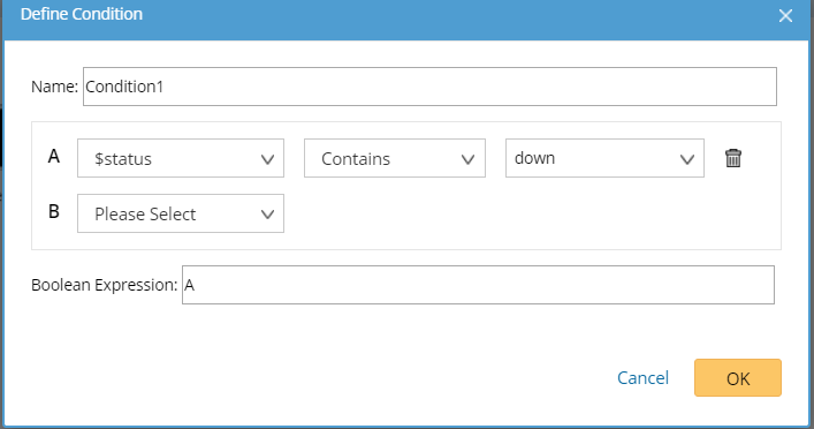Close the Define Condition dialog
Image resolution: width=814 pixels, height=432 pixels.
pyautogui.click(x=786, y=16)
